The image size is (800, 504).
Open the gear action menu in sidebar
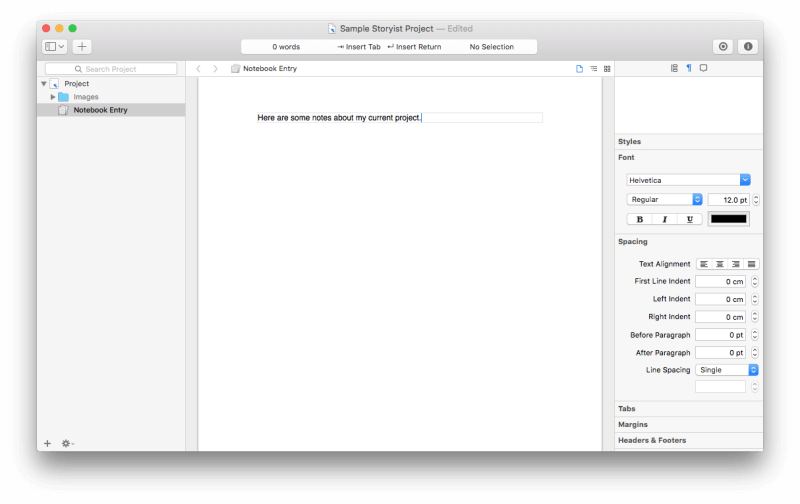coord(67,443)
